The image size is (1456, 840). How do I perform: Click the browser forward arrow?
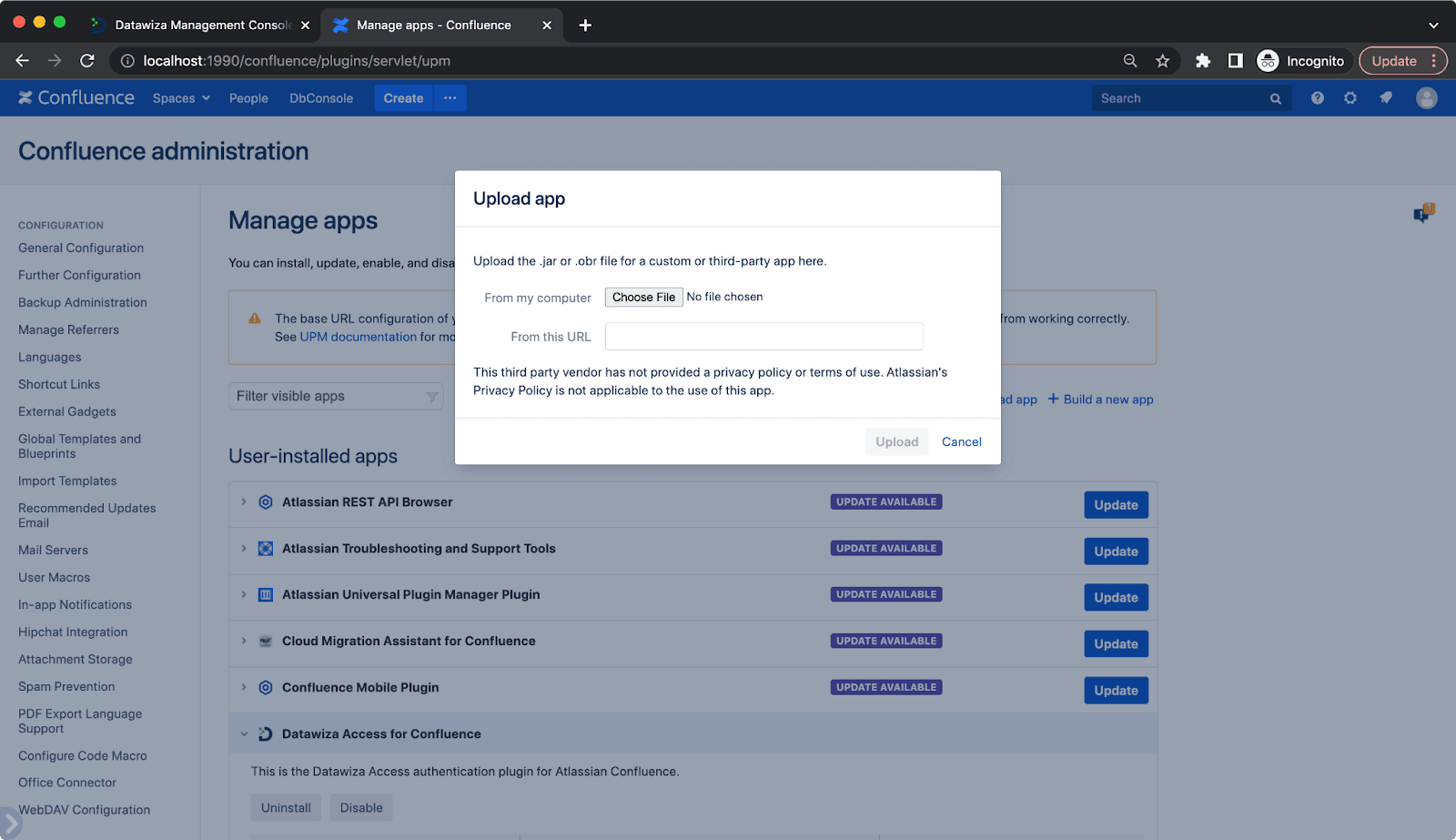tap(55, 61)
